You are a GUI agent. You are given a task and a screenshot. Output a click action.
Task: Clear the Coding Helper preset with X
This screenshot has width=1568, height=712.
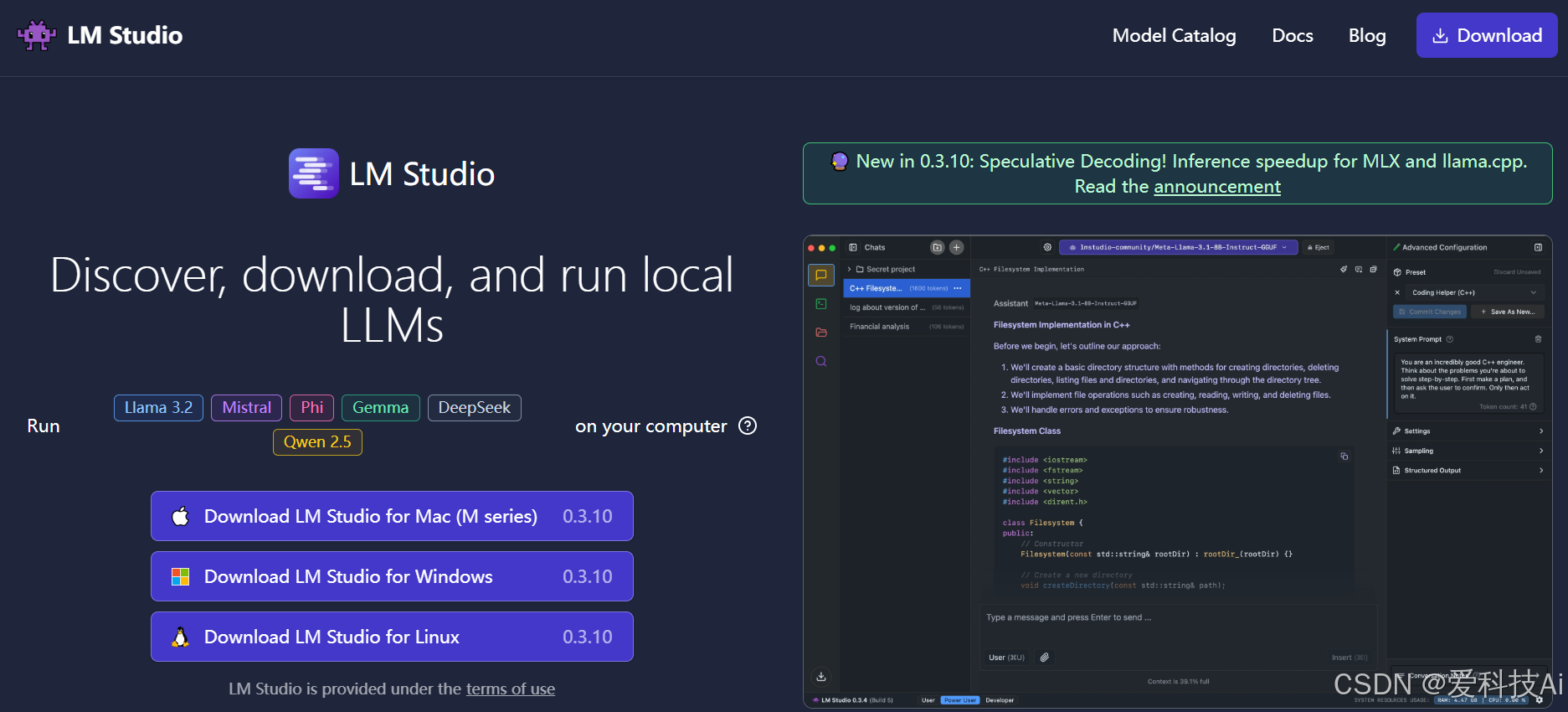tap(1397, 292)
